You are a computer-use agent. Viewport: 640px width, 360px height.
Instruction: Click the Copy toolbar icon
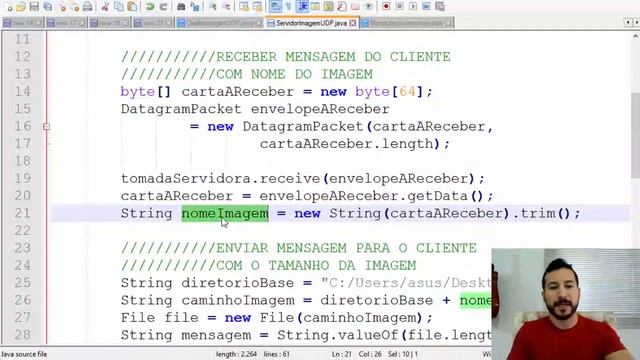click(x=119, y=7)
